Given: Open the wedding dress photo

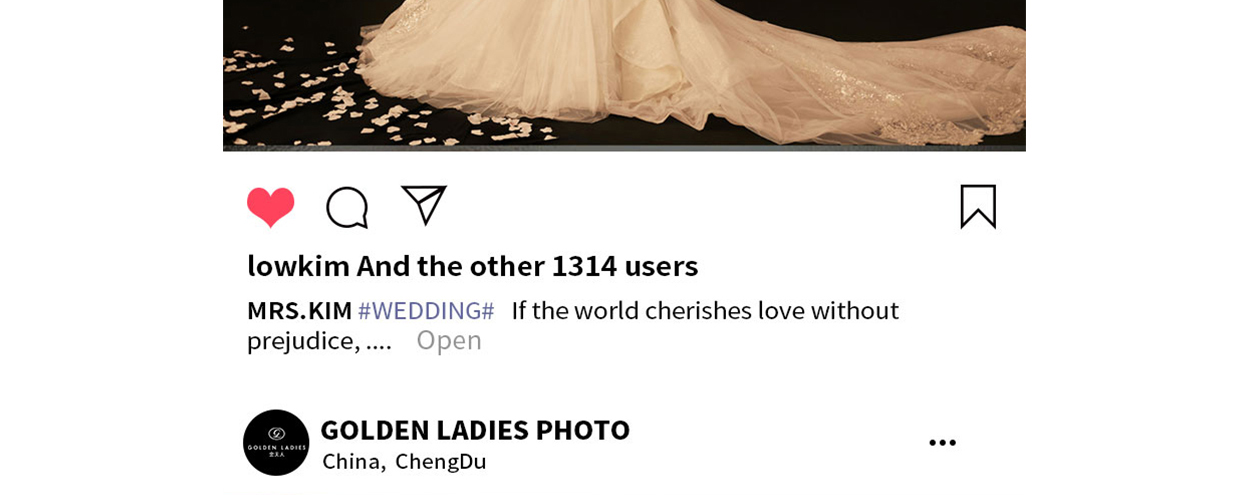Looking at the screenshot, I should click(x=624, y=75).
